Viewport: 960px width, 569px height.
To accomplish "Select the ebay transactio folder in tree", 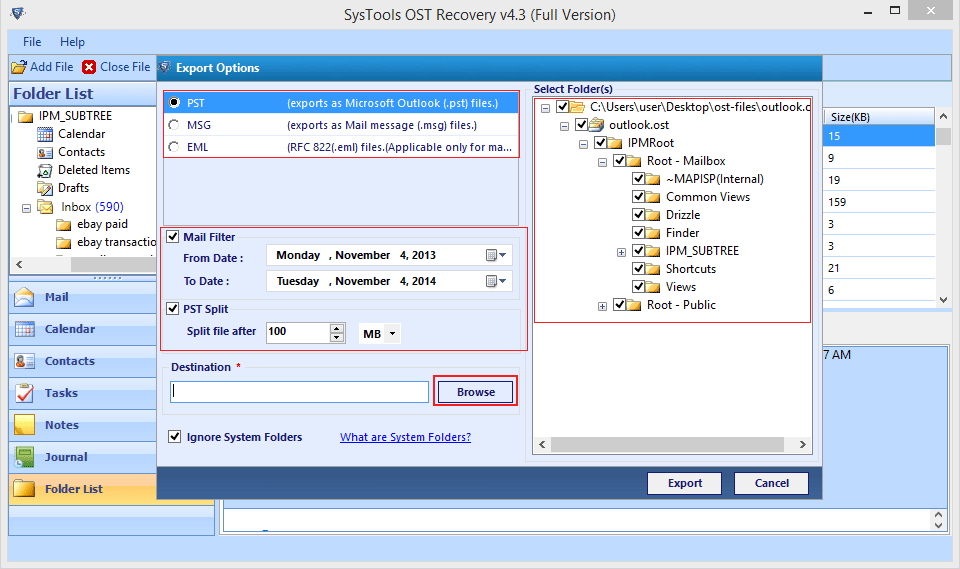I will 107,243.
